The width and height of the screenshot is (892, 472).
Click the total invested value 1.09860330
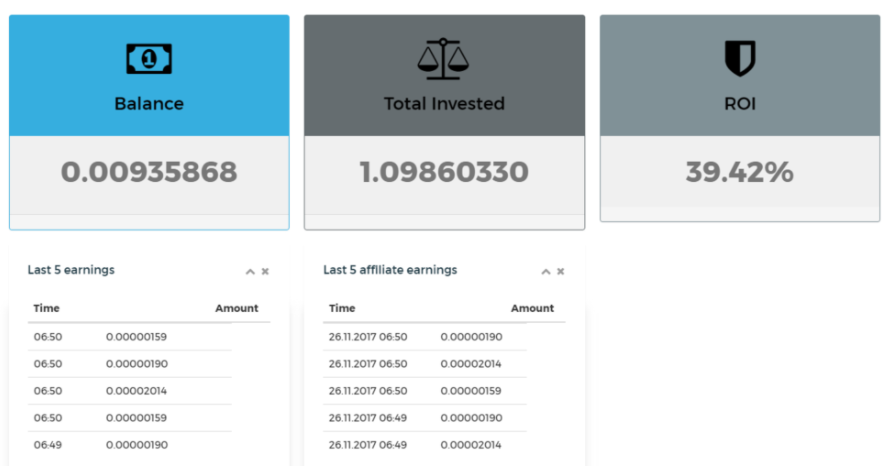(444, 172)
